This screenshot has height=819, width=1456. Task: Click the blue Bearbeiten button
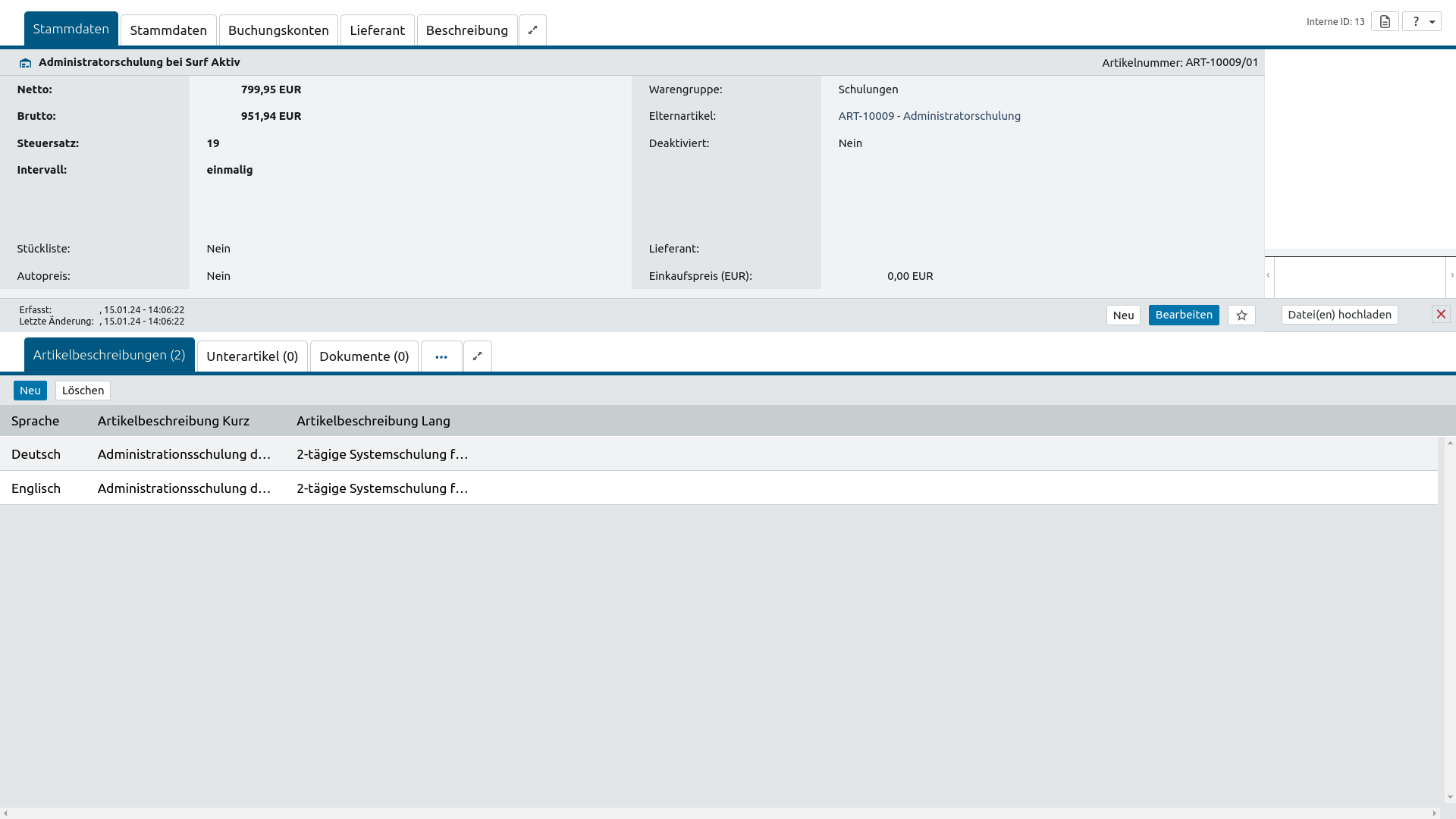click(1183, 315)
